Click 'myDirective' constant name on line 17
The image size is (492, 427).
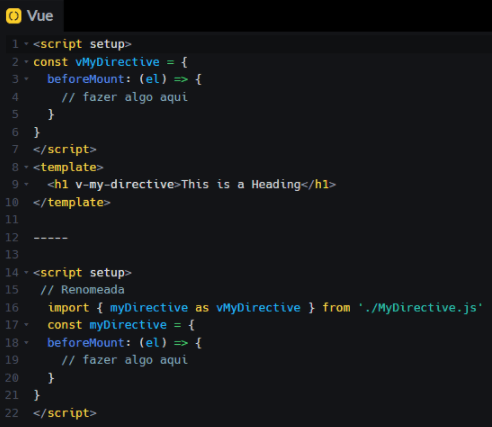tap(128, 325)
